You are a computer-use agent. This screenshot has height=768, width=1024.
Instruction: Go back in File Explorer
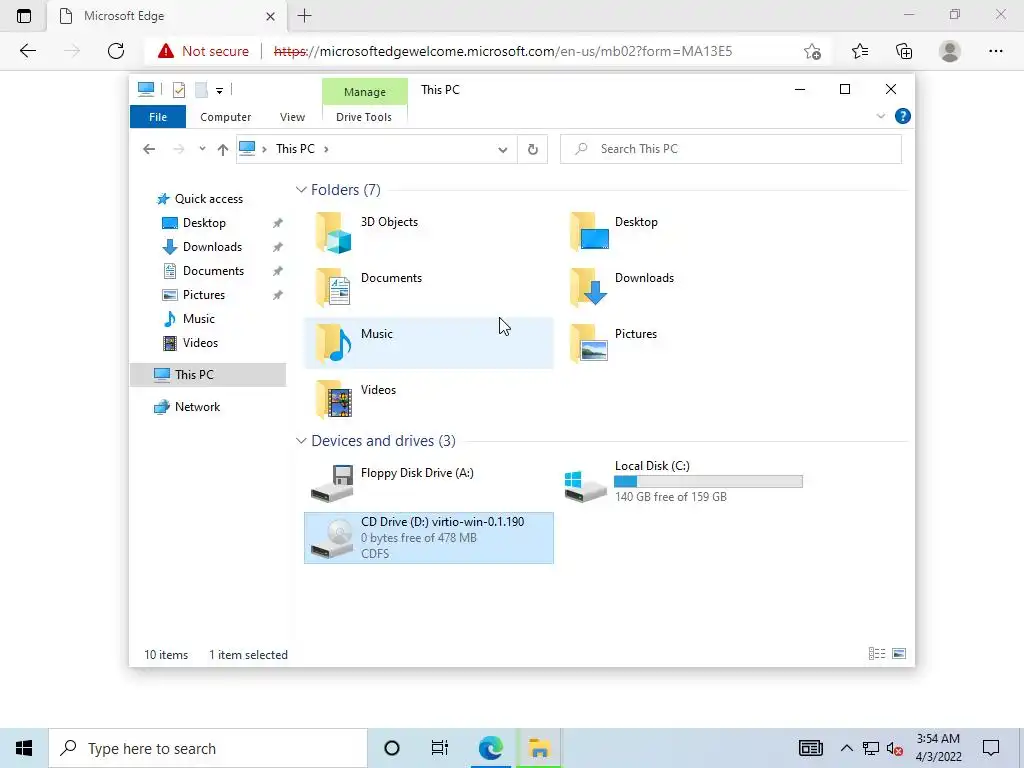click(x=149, y=149)
